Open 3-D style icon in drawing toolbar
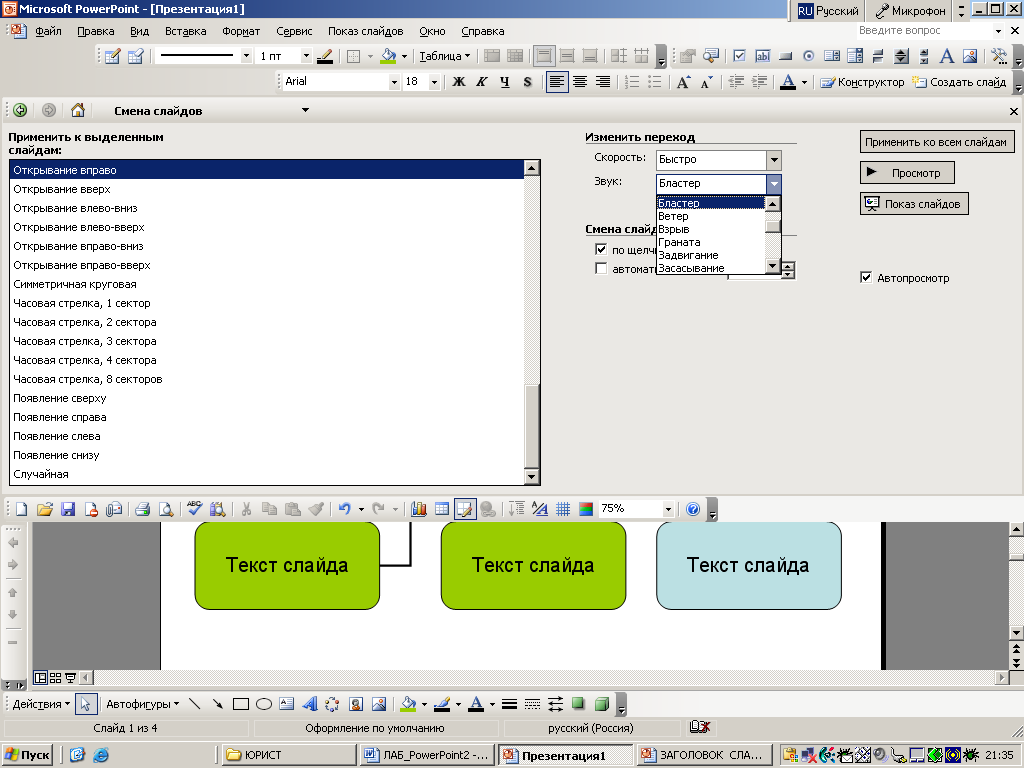This screenshot has width=1024, height=768. coord(601,704)
